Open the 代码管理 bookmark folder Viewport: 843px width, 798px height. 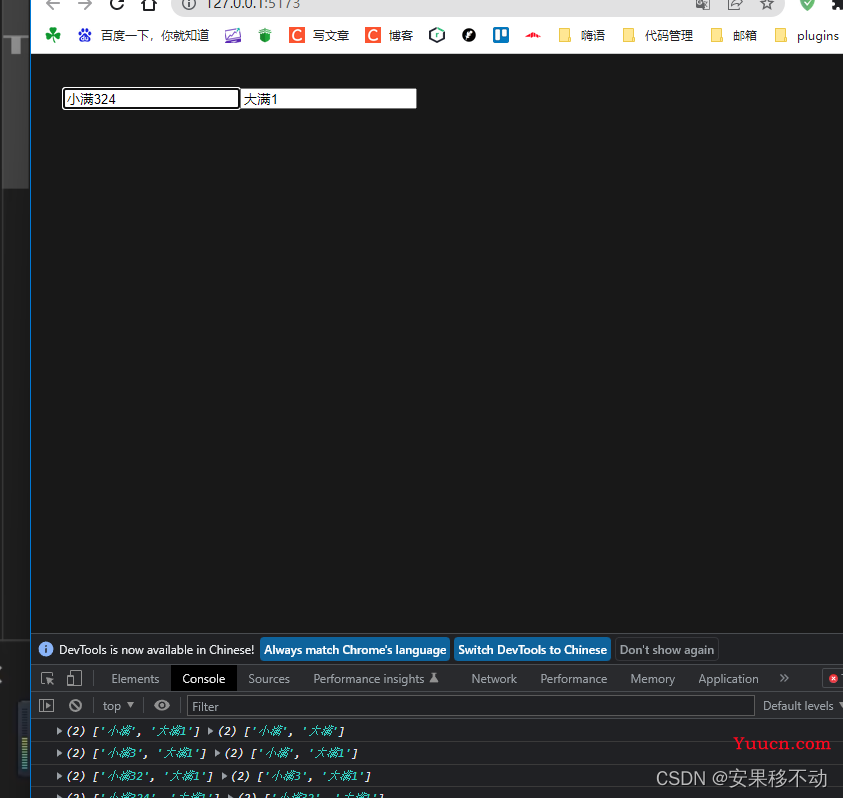(658, 35)
